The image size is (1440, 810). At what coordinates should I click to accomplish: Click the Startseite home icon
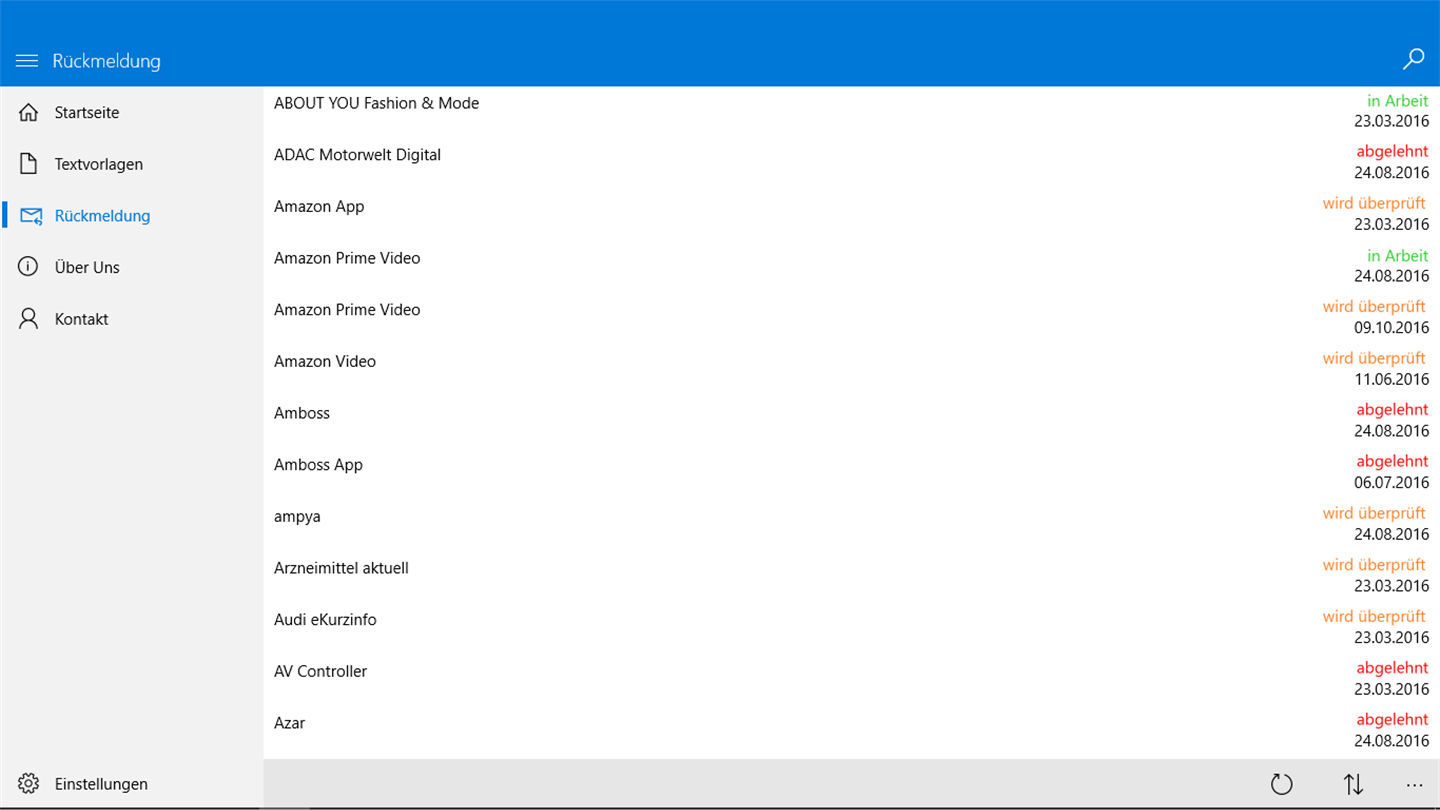(x=29, y=112)
